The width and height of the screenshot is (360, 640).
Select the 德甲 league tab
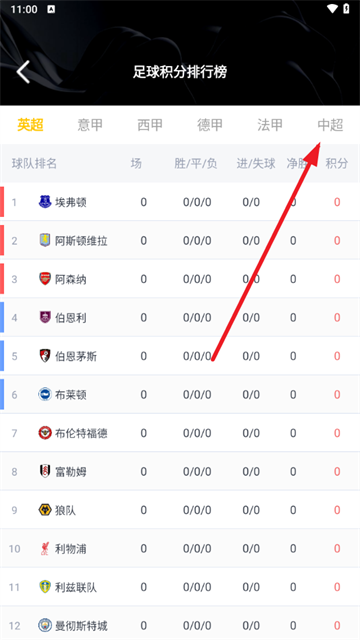pos(210,125)
